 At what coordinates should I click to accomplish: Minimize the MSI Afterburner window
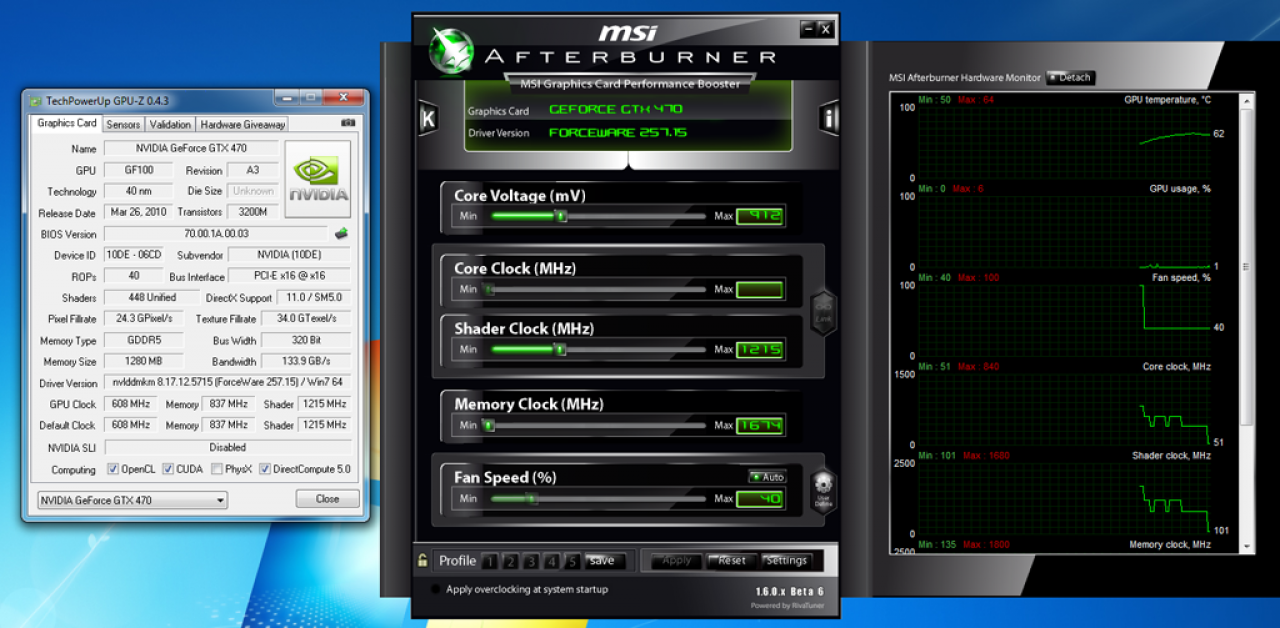(807, 29)
